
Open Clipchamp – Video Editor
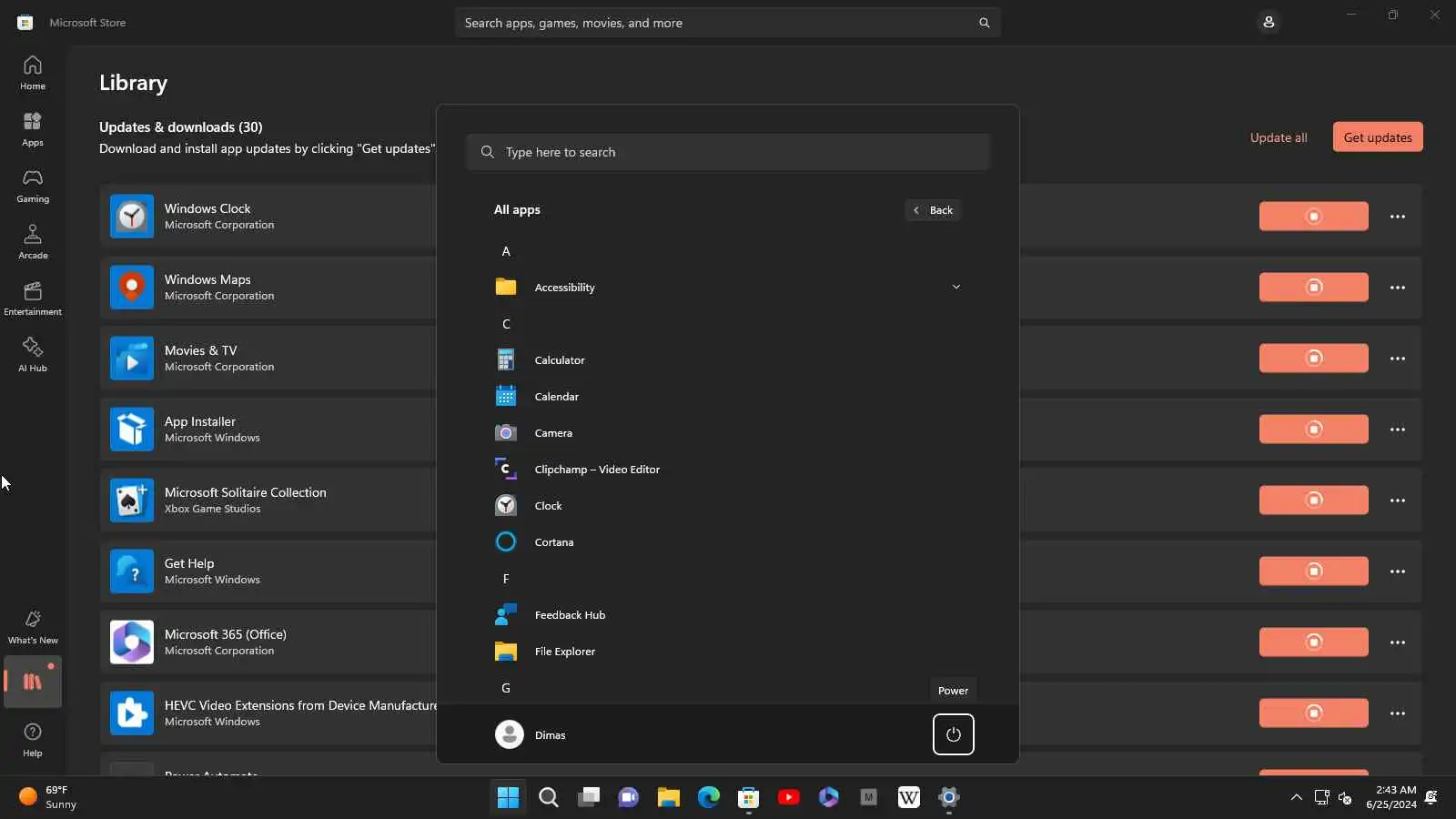[728, 470]
